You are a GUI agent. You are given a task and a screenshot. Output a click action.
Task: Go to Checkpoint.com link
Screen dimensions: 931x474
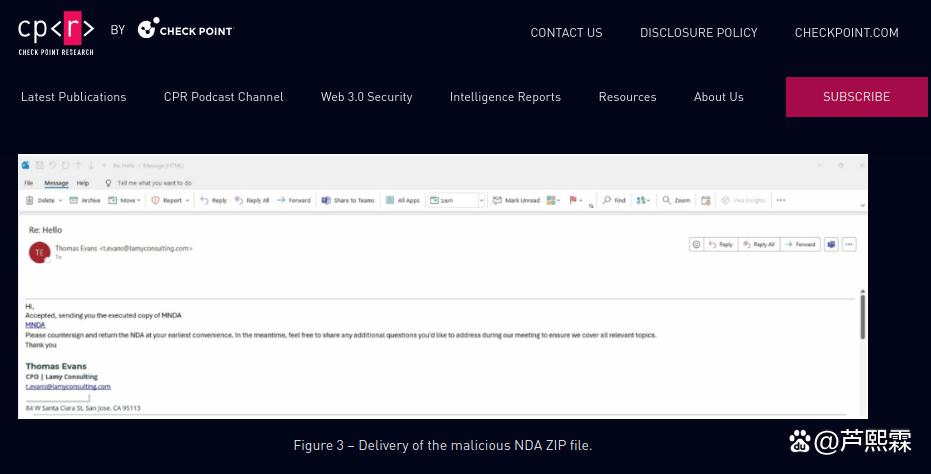point(846,33)
